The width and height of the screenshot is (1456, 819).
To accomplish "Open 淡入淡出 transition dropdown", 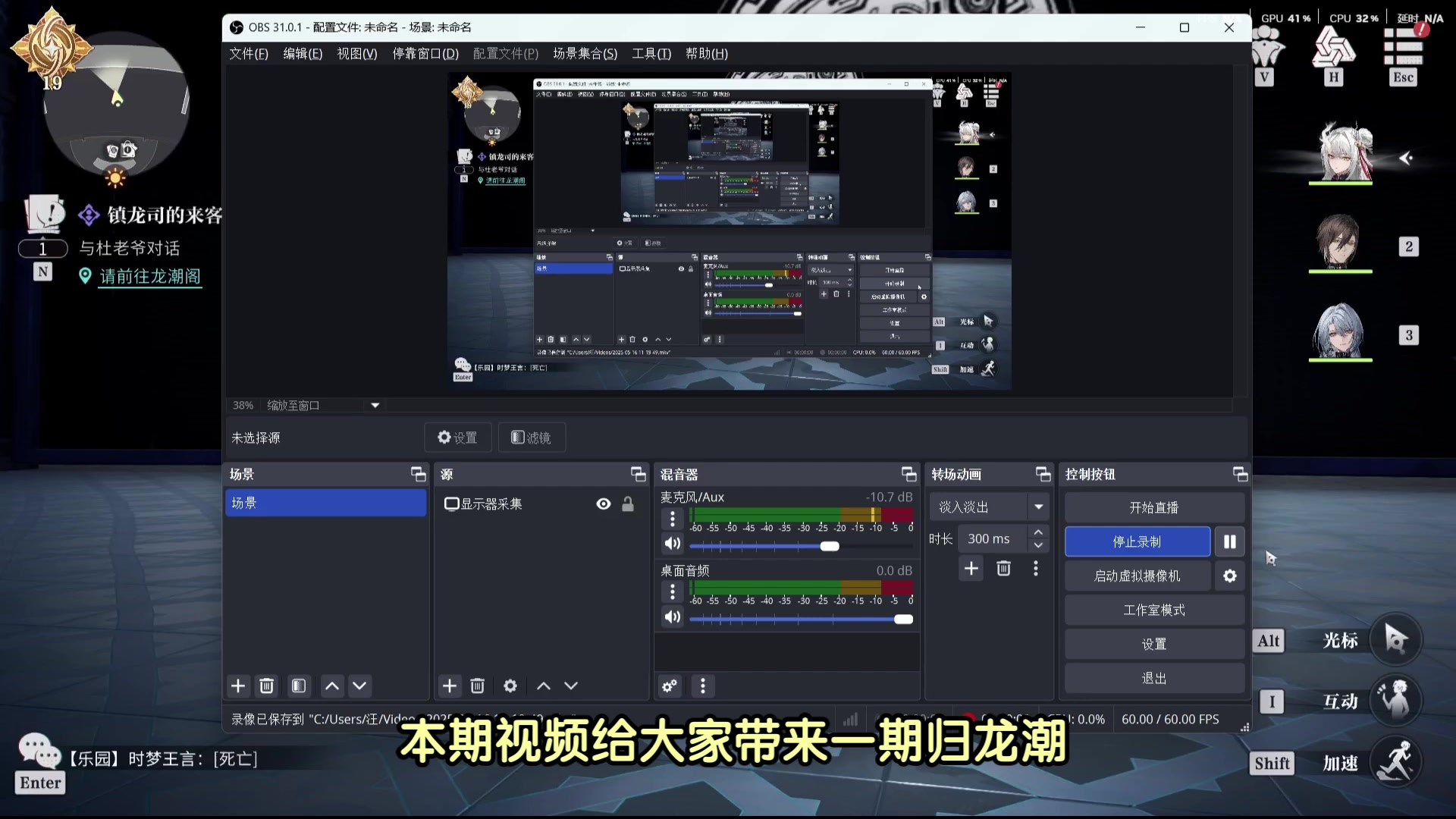I will 990,507.
